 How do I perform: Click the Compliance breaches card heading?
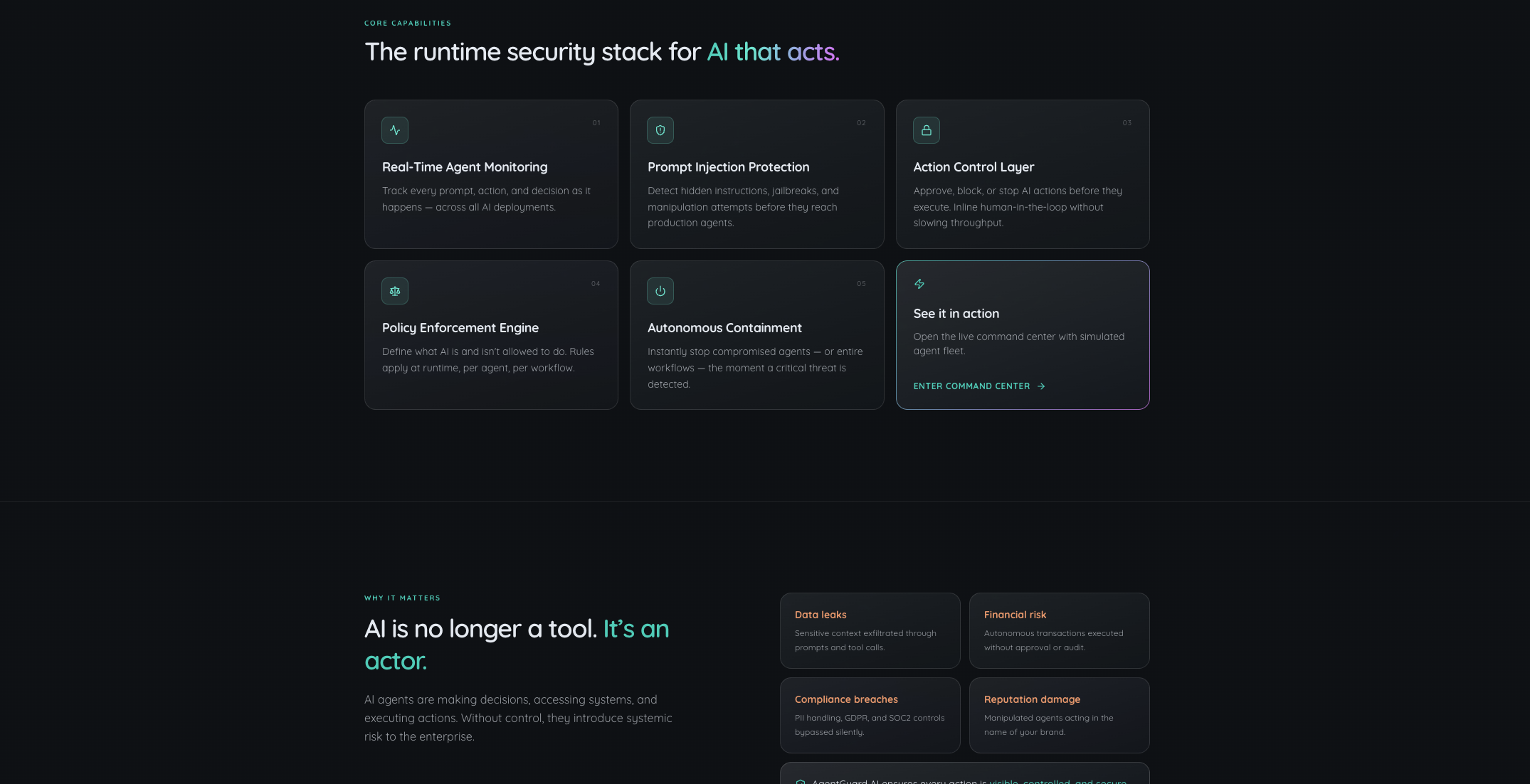[x=846, y=699]
